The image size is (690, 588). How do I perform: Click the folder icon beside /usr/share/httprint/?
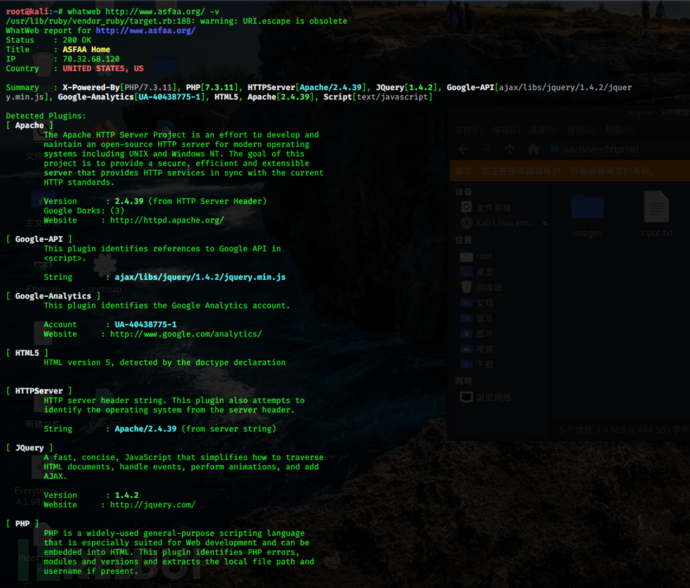coord(555,149)
